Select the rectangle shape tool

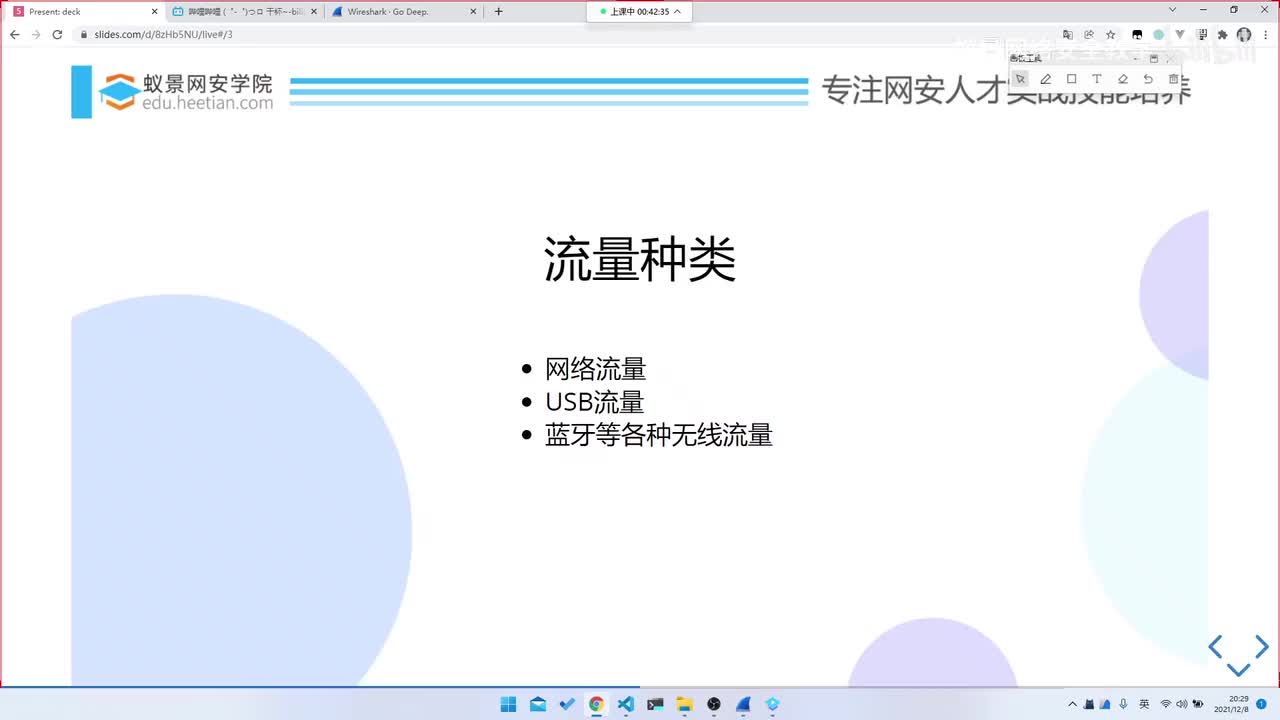[x=1071, y=79]
